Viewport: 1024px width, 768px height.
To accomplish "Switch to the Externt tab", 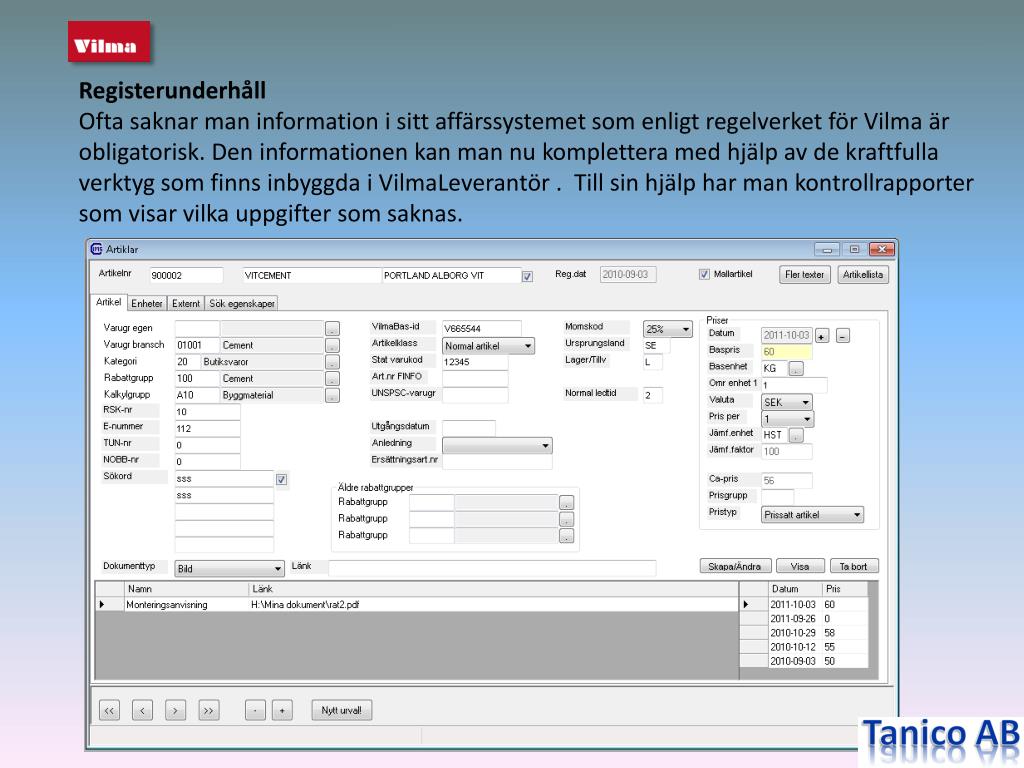I will pos(185,303).
